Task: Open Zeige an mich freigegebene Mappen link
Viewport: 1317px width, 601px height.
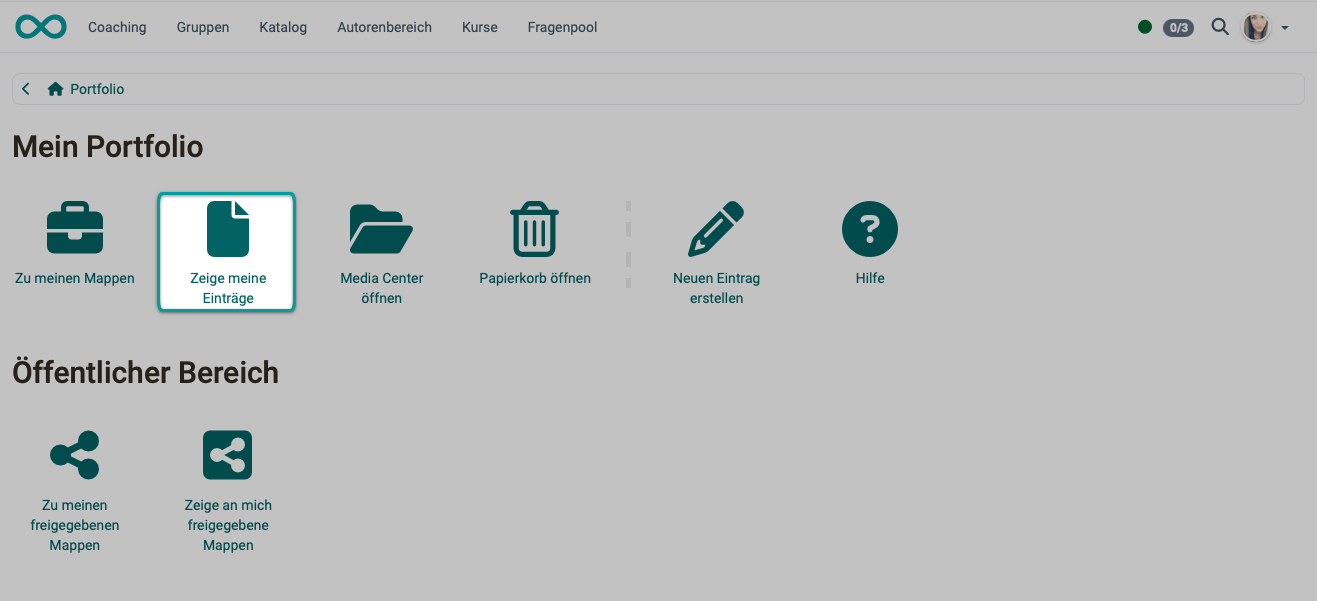Action: click(x=228, y=525)
